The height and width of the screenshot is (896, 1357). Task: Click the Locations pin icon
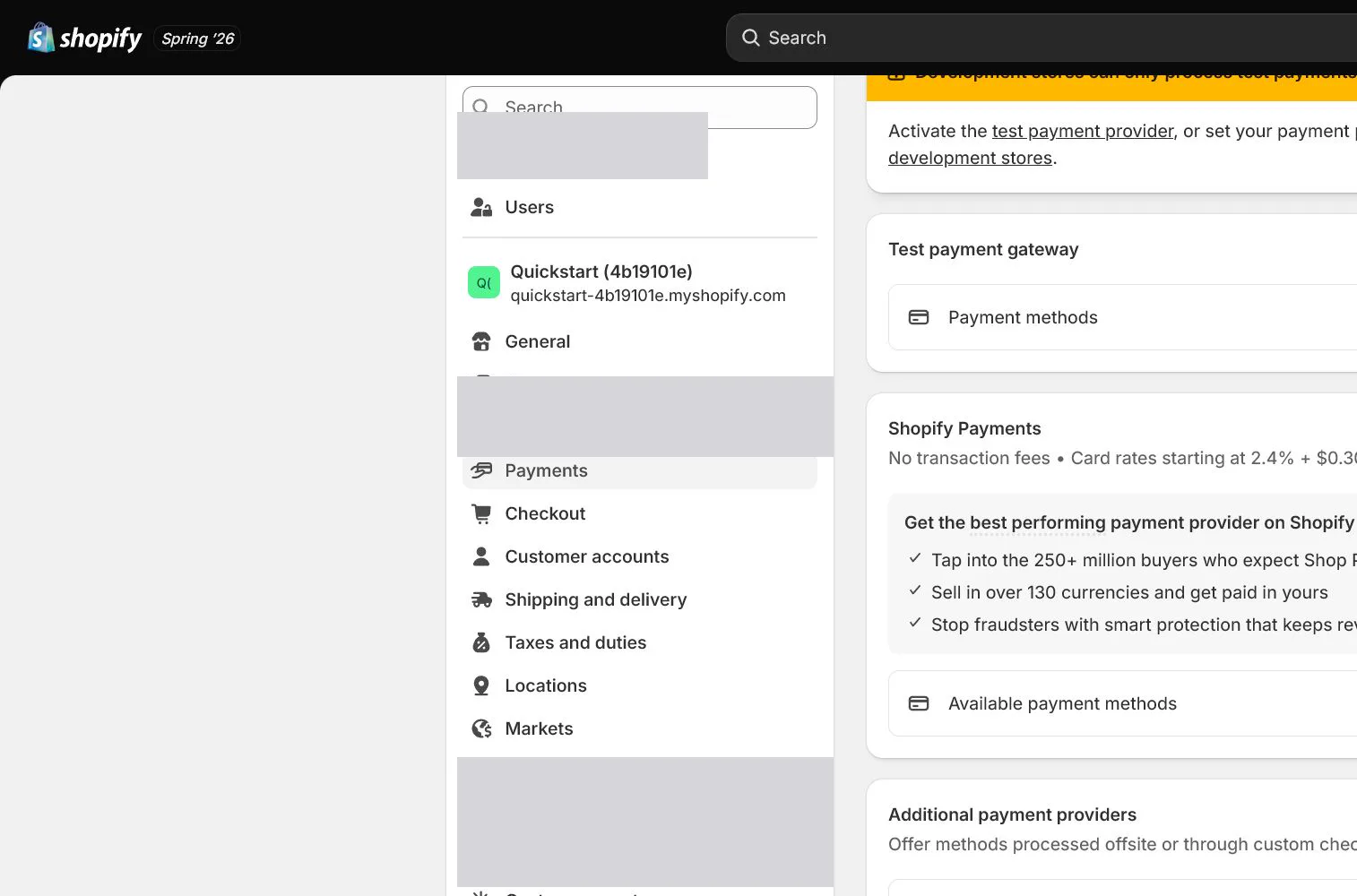pos(481,685)
